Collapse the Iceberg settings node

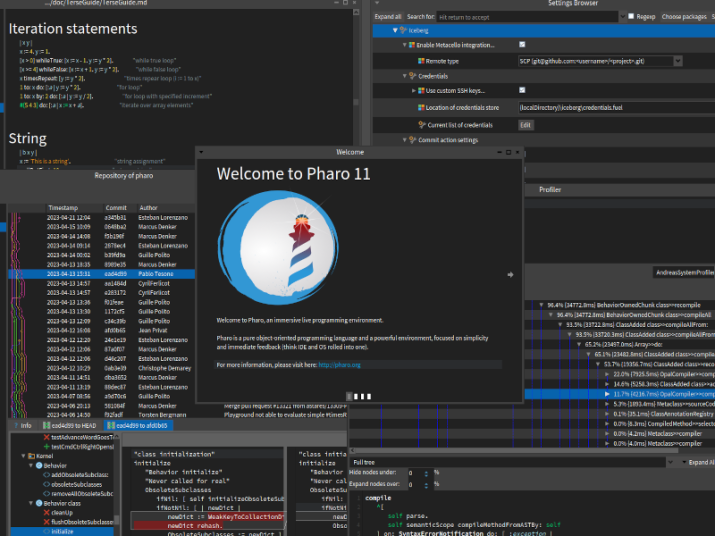pos(395,31)
